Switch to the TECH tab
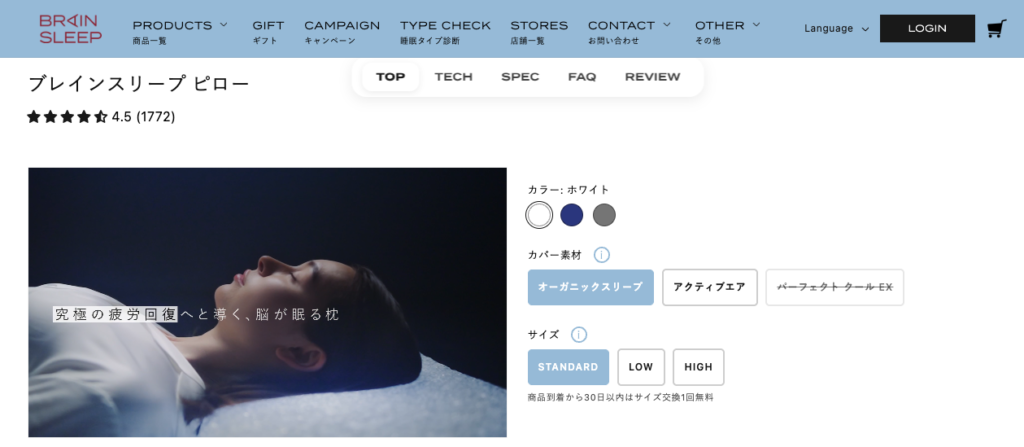 453,77
